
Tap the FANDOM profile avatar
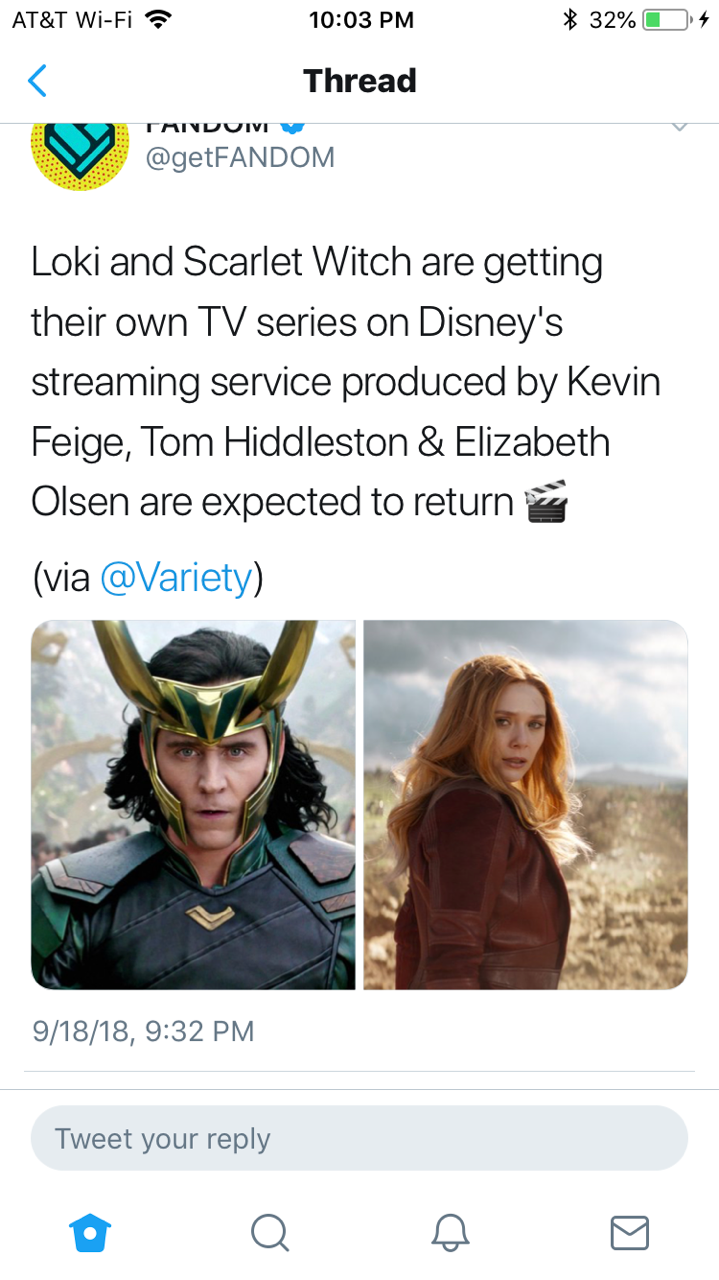[80, 150]
